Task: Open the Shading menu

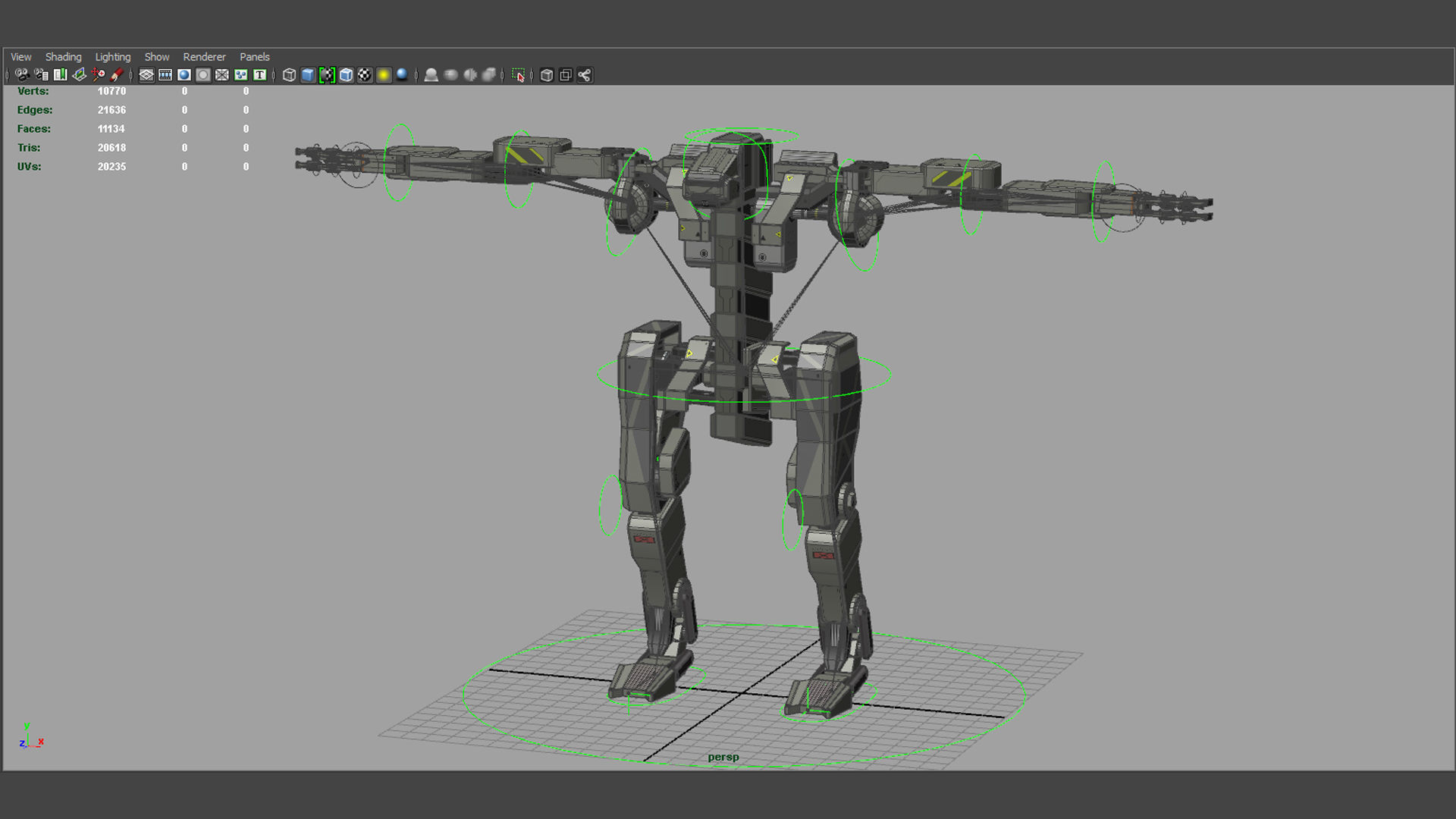Action: (x=63, y=57)
